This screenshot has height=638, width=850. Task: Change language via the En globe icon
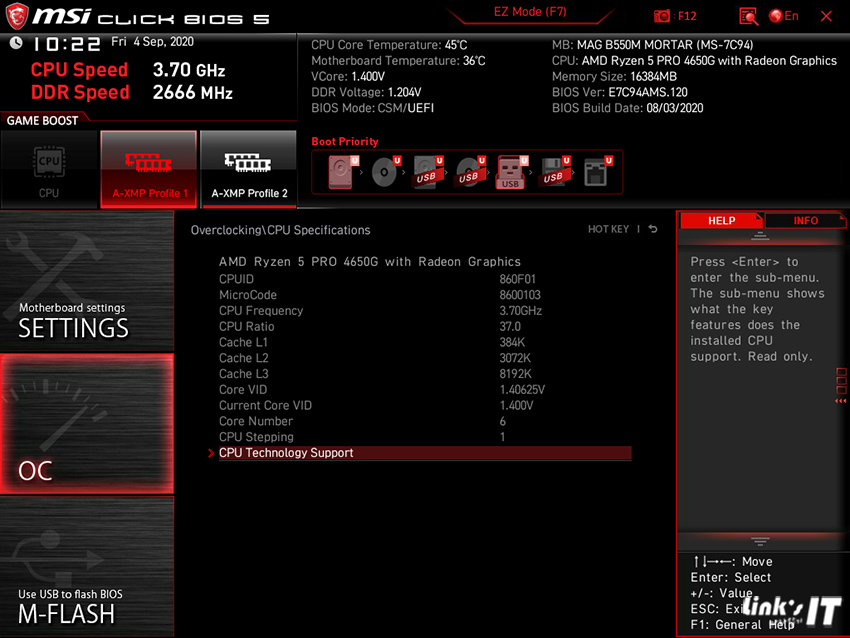click(x=784, y=16)
